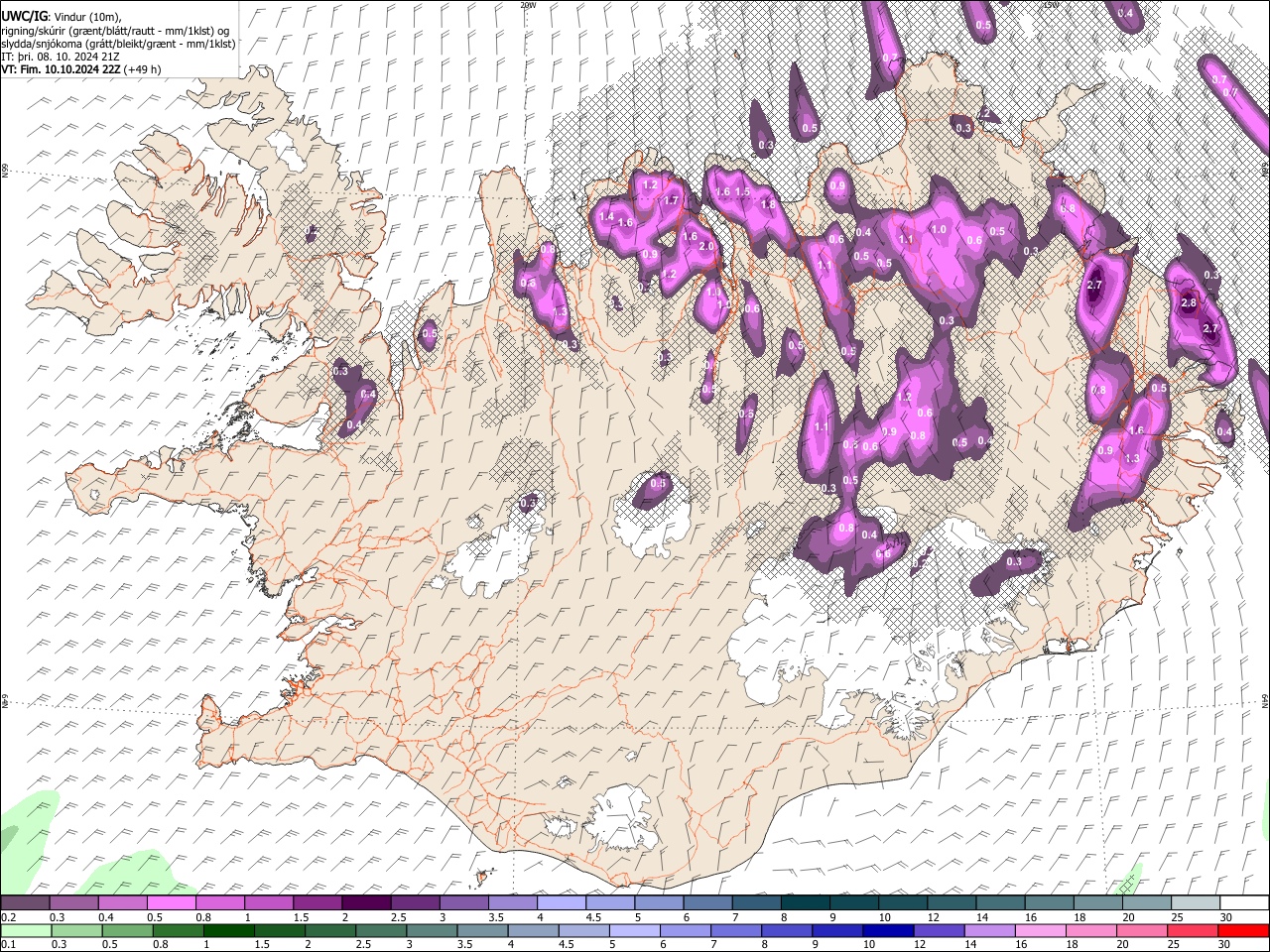Screen dimensions: 1270x952
Task: Click the 20W longitude label
Action: [x=528, y=5]
